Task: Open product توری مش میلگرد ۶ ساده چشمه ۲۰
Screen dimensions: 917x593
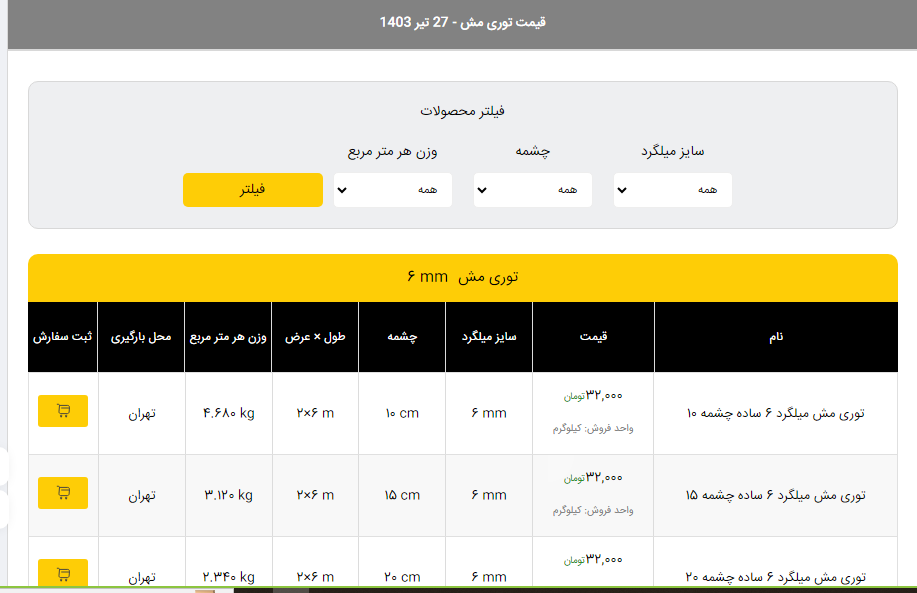Action: pos(775,577)
